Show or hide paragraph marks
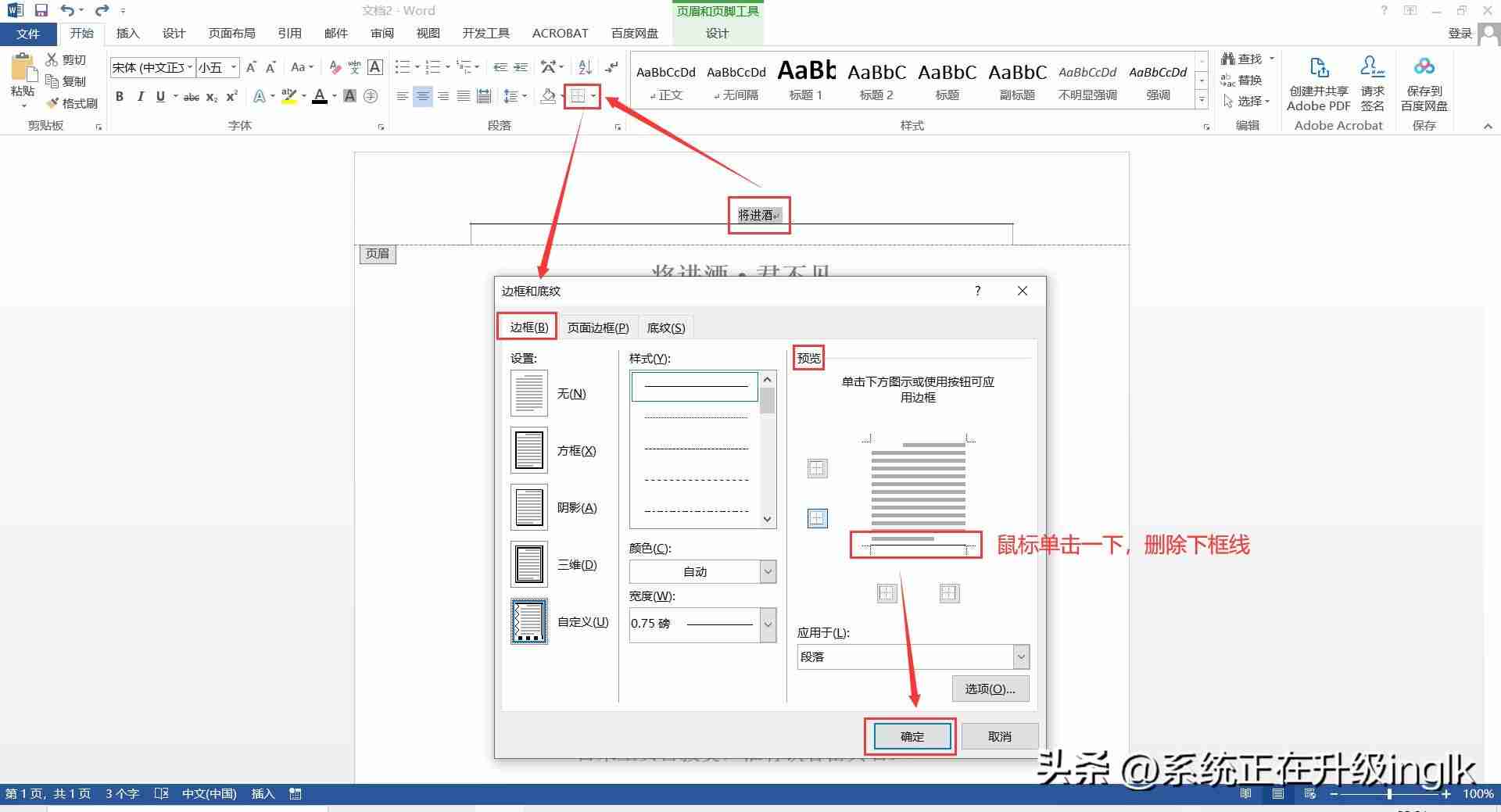The height and width of the screenshot is (812, 1501). pyautogui.click(x=611, y=67)
